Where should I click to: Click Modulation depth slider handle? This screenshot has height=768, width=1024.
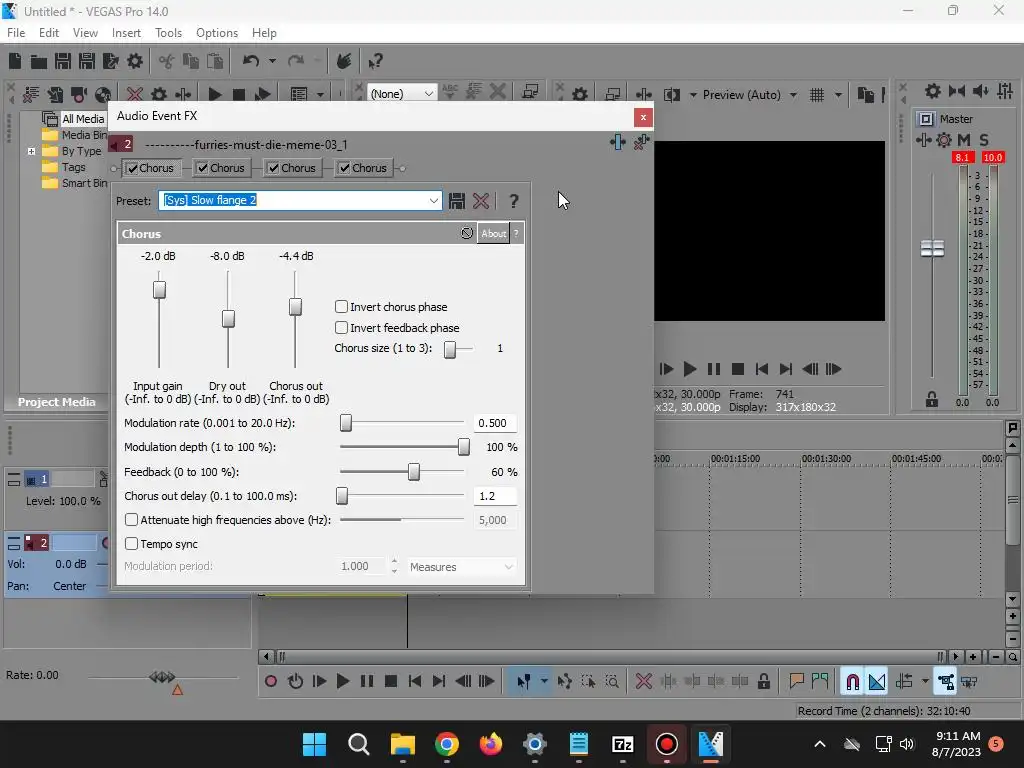coord(464,447)
